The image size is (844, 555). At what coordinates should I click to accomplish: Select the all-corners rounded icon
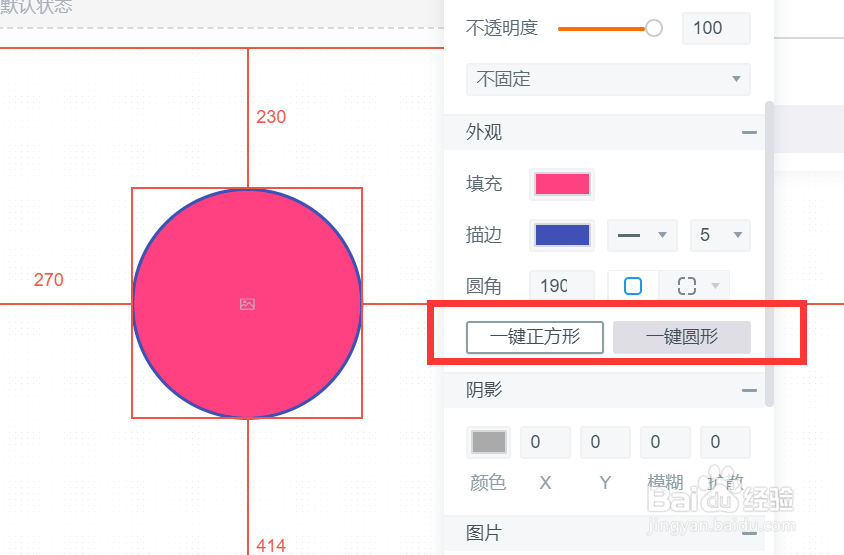[x=633, y=287]
